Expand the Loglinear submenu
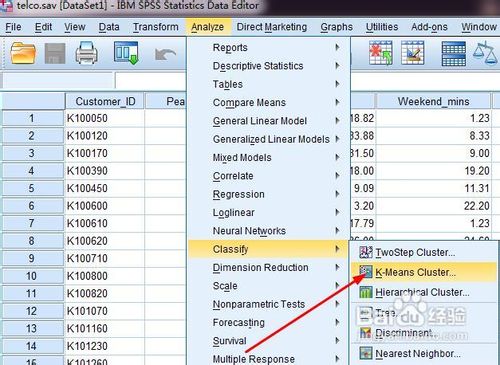The image size is (500, 365). pyautogui.click(x=269, y=213)
